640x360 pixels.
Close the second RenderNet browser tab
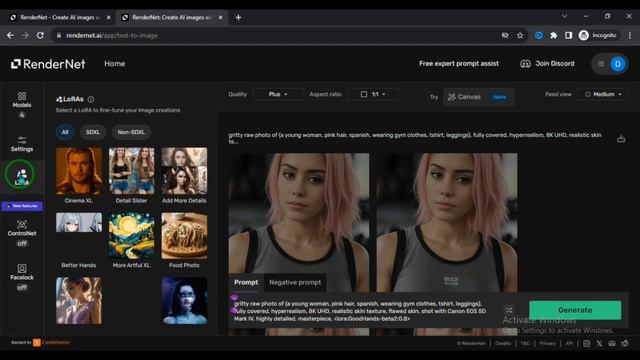(220, 18)
